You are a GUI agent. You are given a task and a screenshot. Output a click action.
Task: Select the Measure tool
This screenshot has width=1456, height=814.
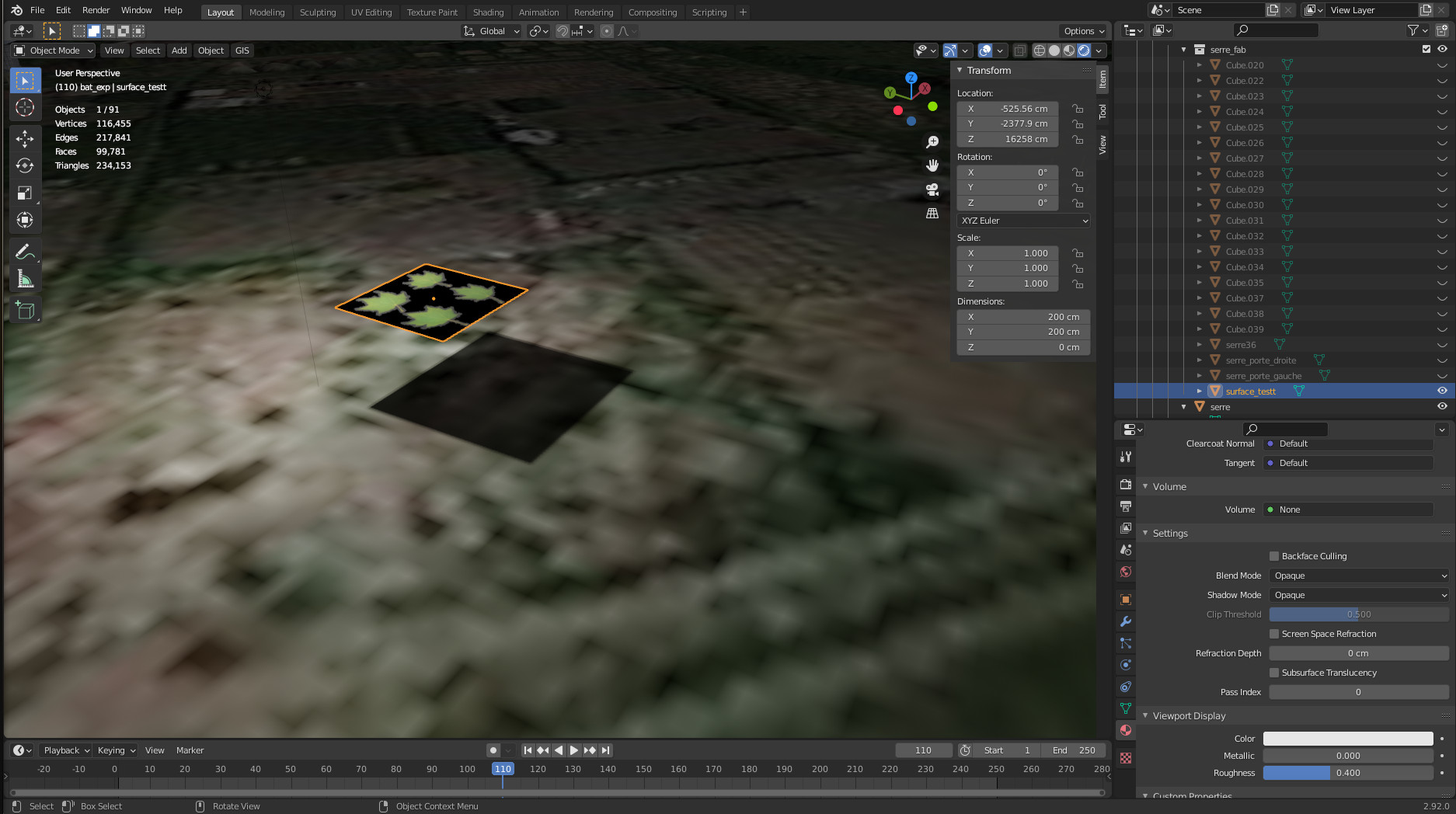25,279
